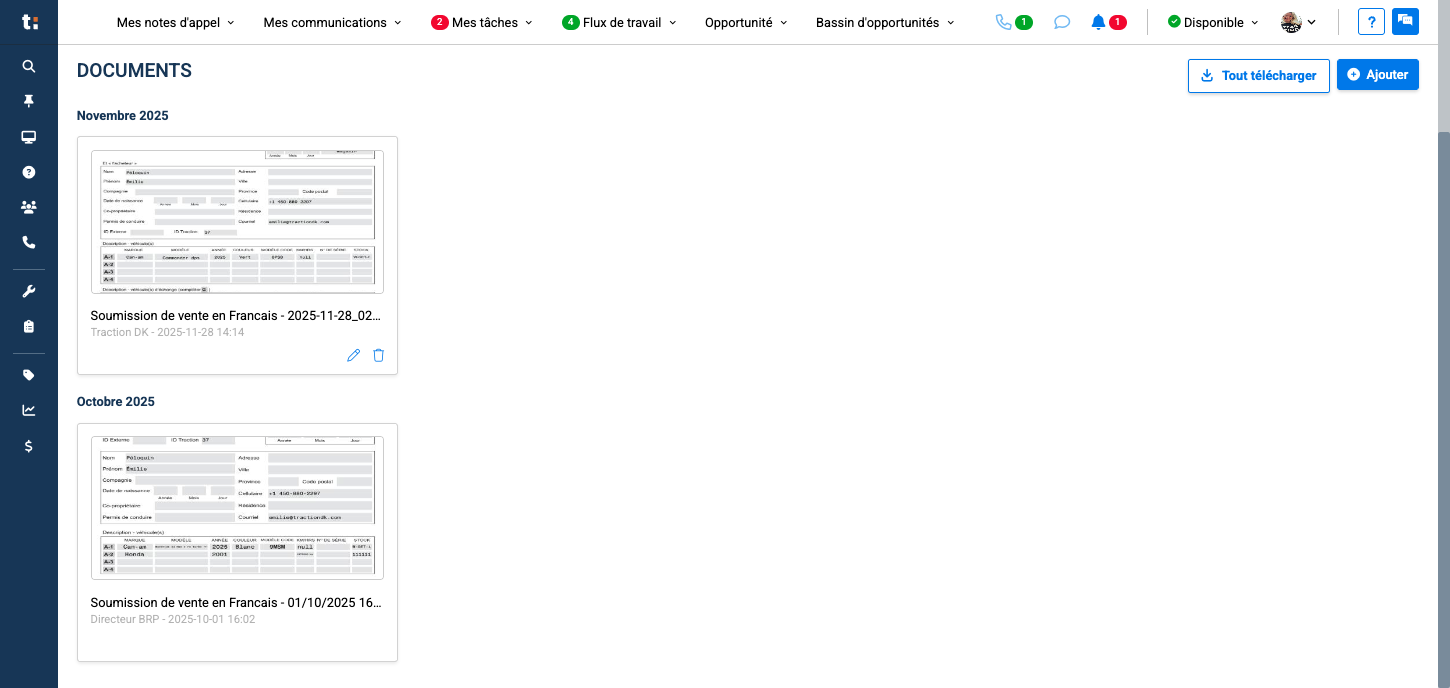Open the notifications bell
Viewport: 1450px width, 688px height.
pos(1096,21)
